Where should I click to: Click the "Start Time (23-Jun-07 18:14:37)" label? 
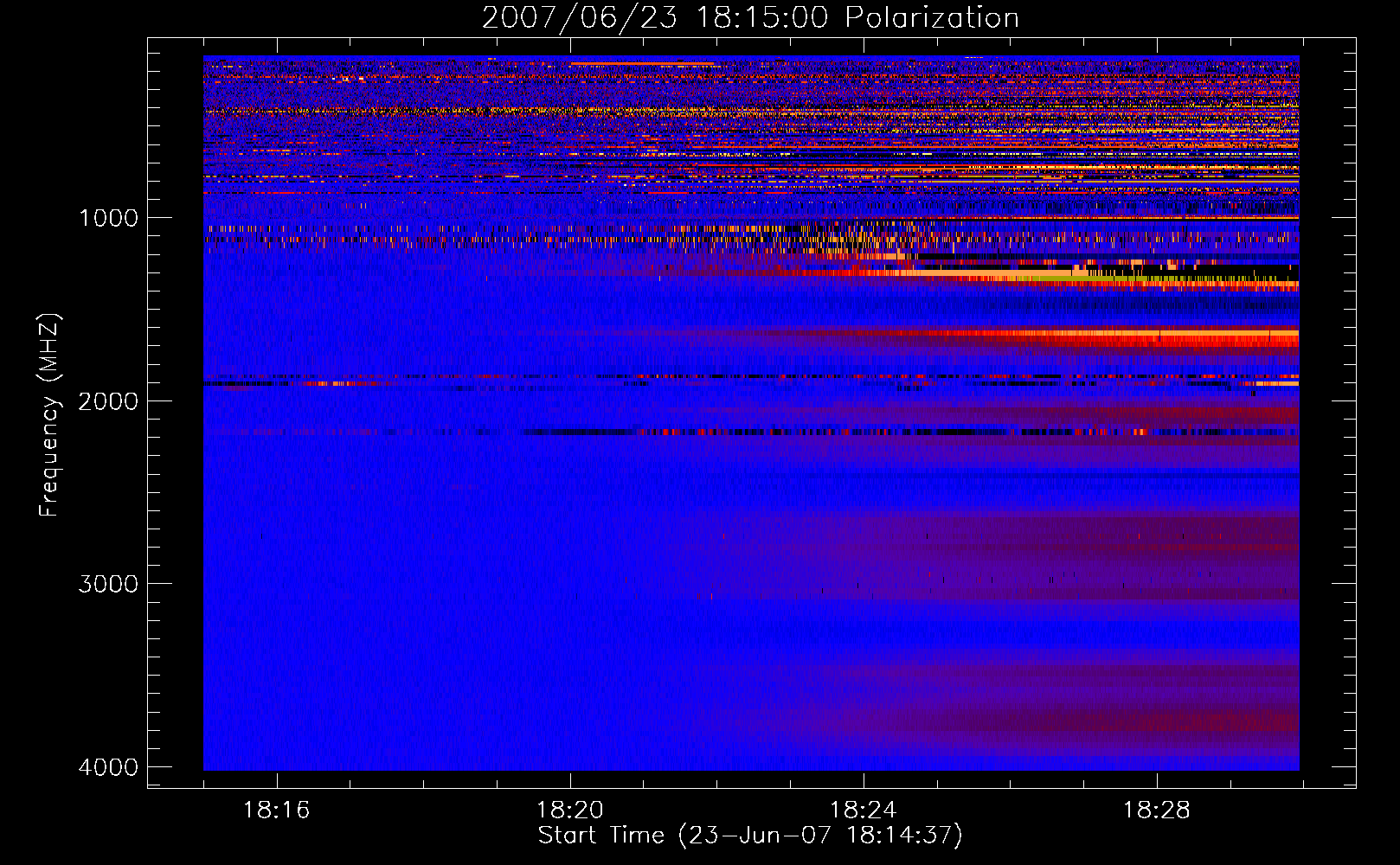(x=750, y=835)
